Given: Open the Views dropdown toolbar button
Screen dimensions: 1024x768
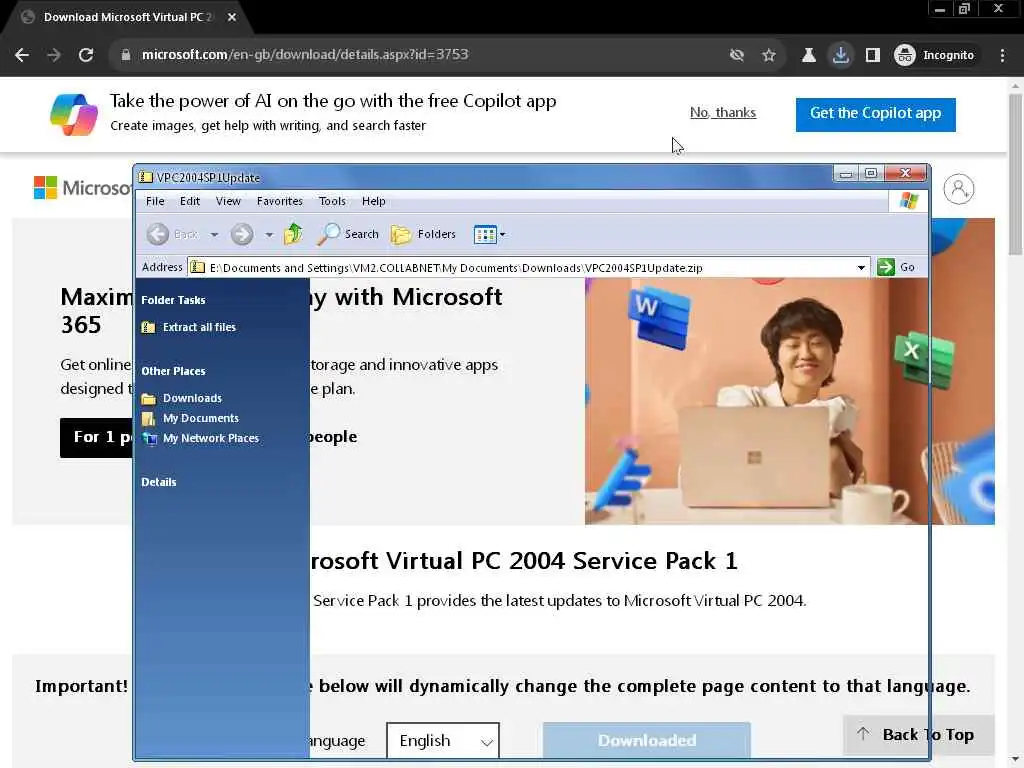Looking at the screenshot, I should tap(490, 234).
